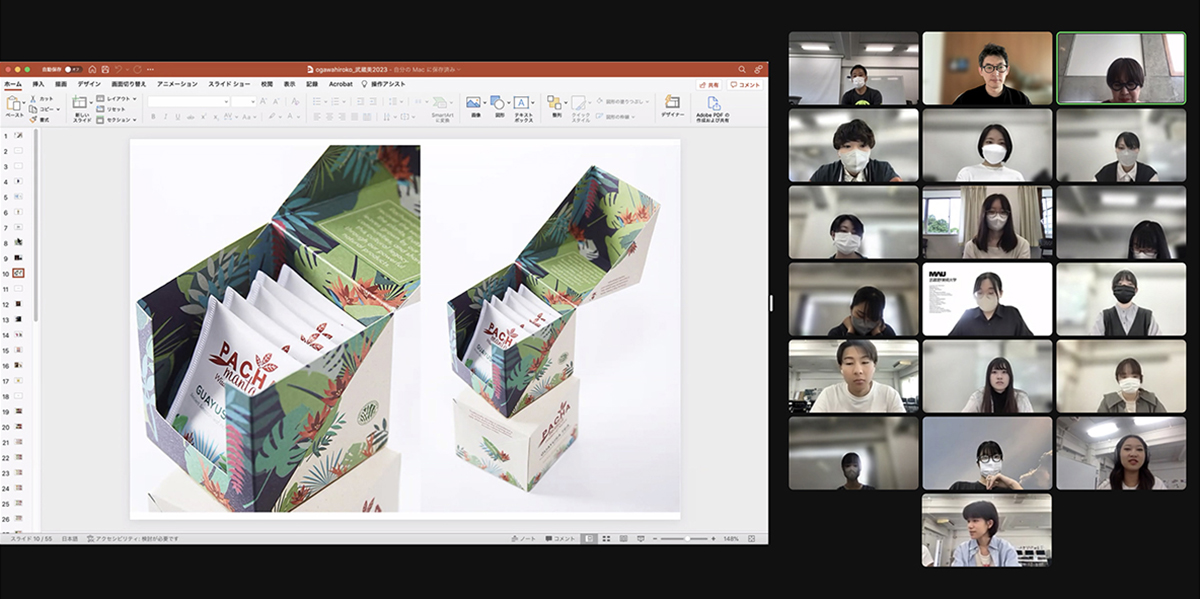Open the 画面切り替え Transitions tab

click(x=128, y=85)
